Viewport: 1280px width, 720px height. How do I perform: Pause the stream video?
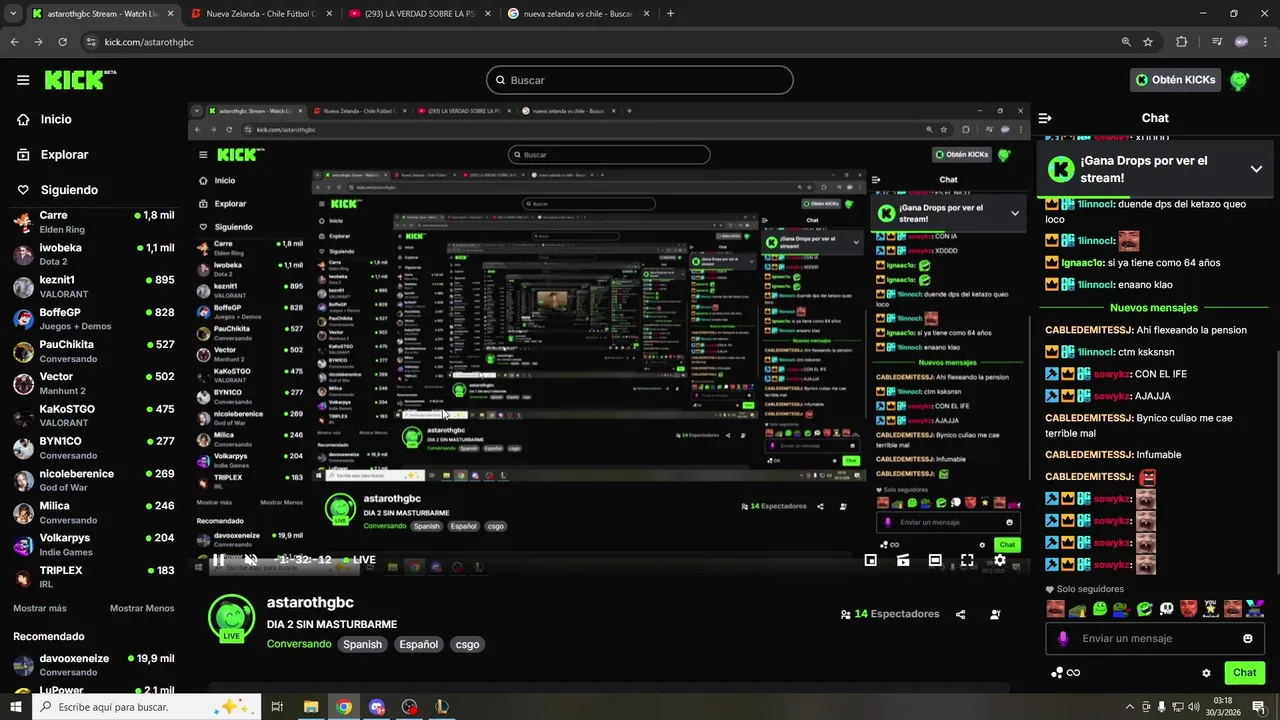[218, 560]
